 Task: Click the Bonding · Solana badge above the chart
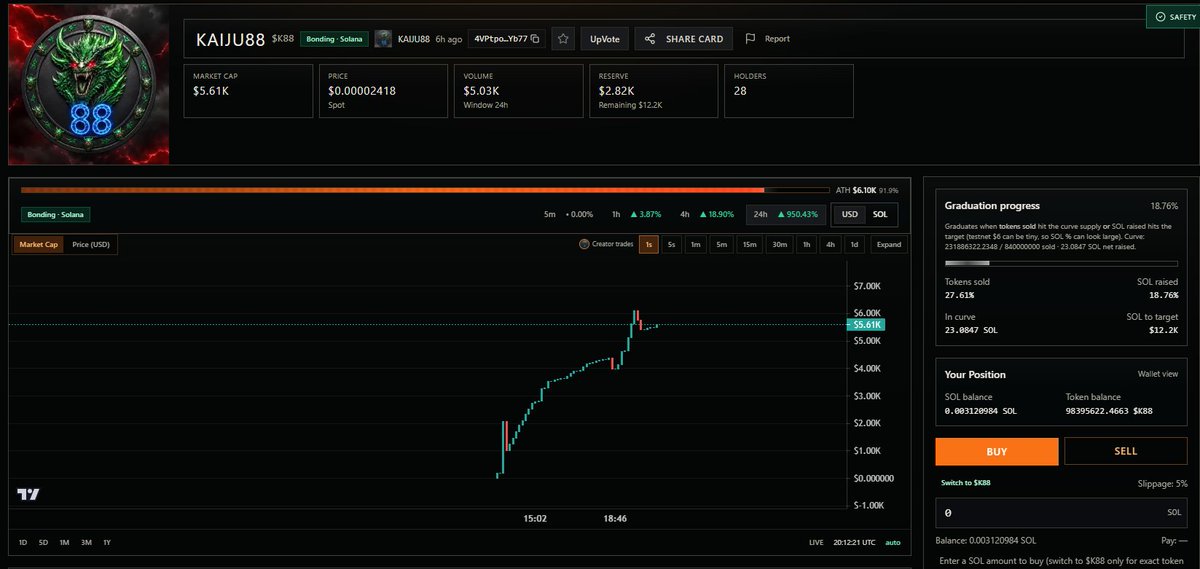click(x=56, y=215)
